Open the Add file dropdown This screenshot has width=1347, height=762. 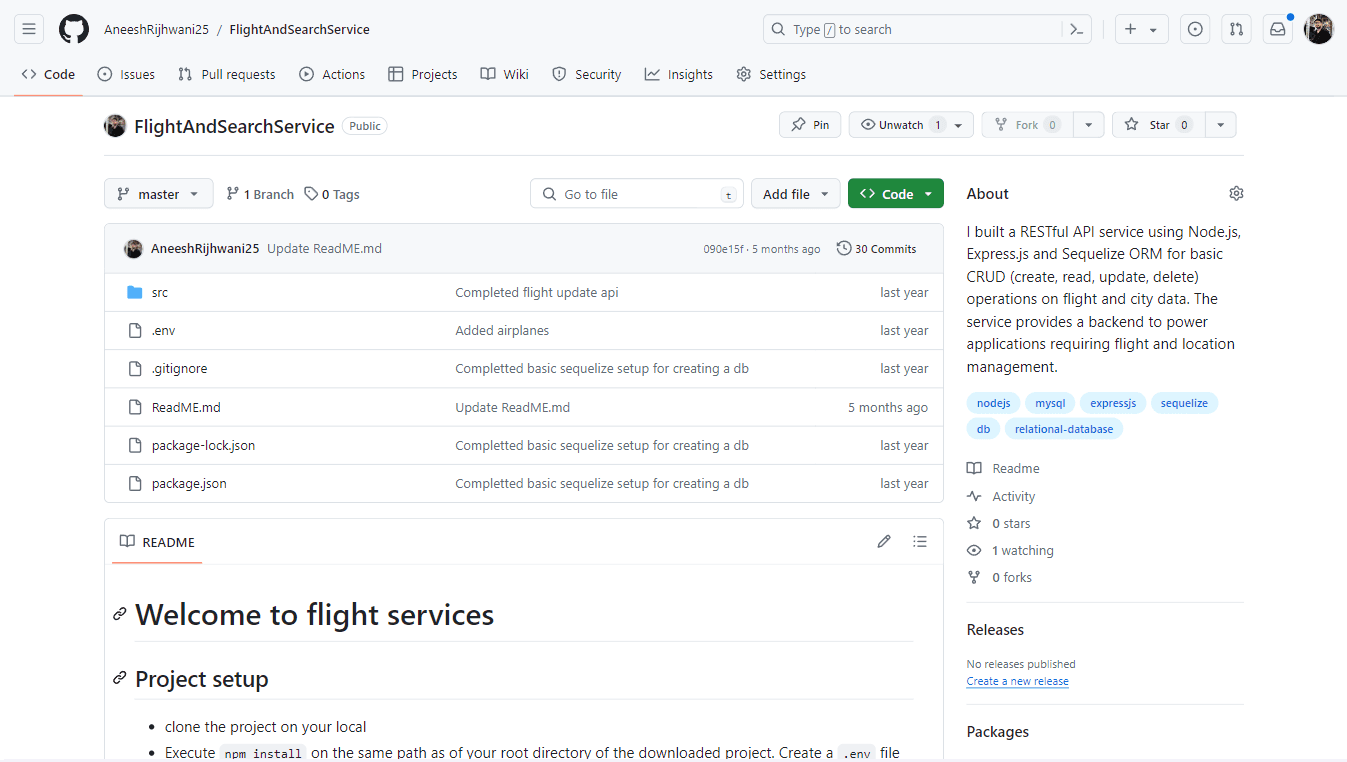coord(795,194)
